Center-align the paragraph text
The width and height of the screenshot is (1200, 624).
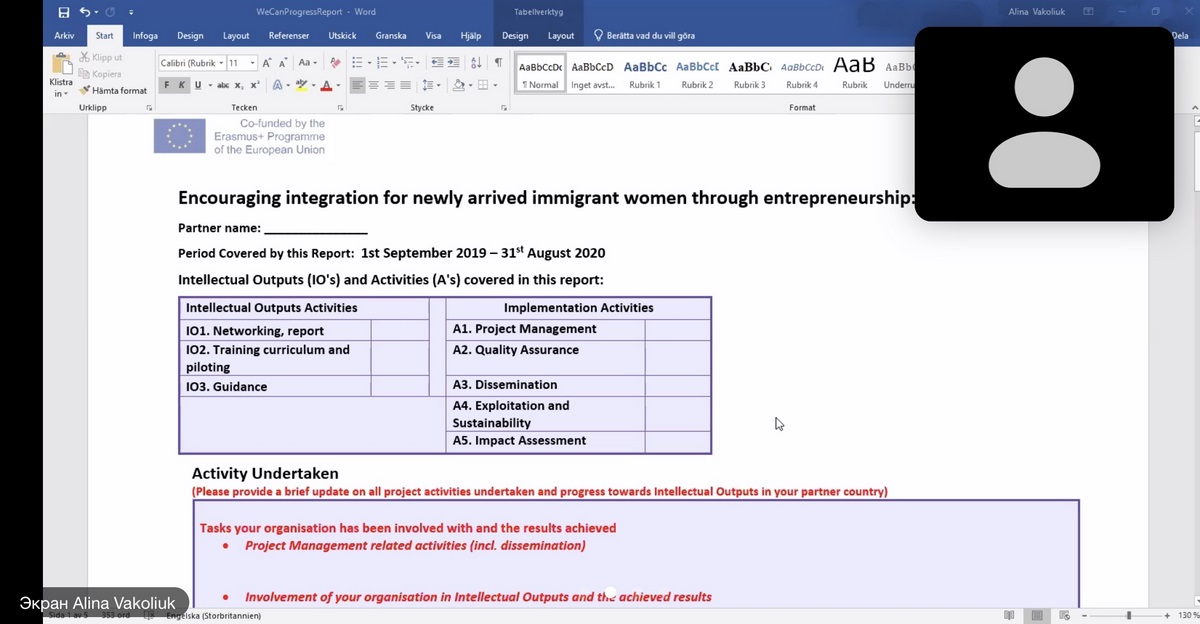(374, 85)
